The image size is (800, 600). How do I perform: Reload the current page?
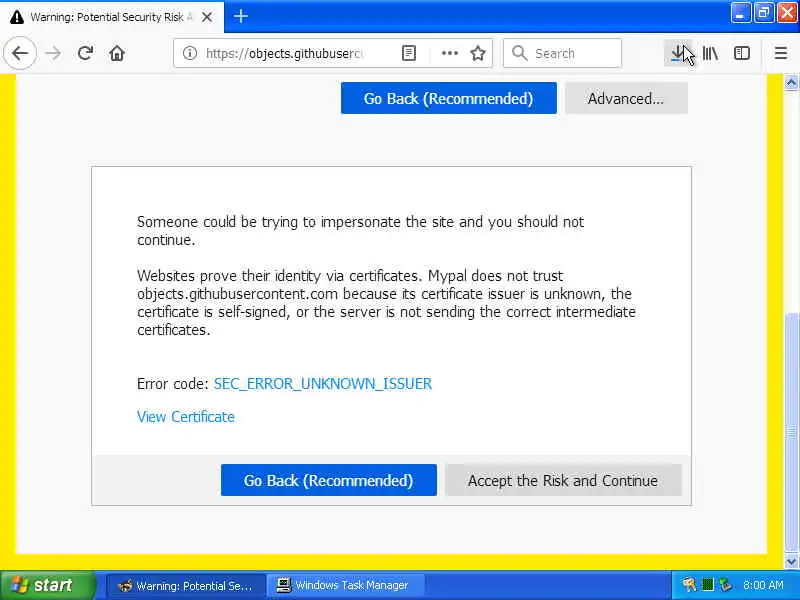85,53
